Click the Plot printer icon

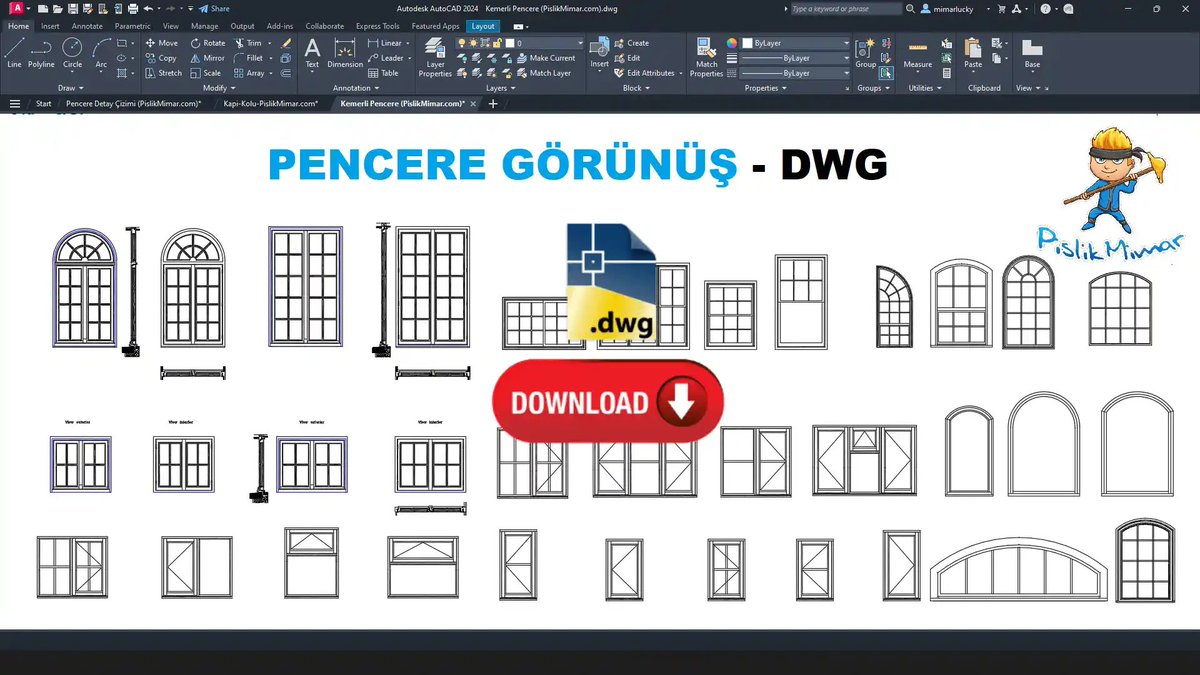132,8
